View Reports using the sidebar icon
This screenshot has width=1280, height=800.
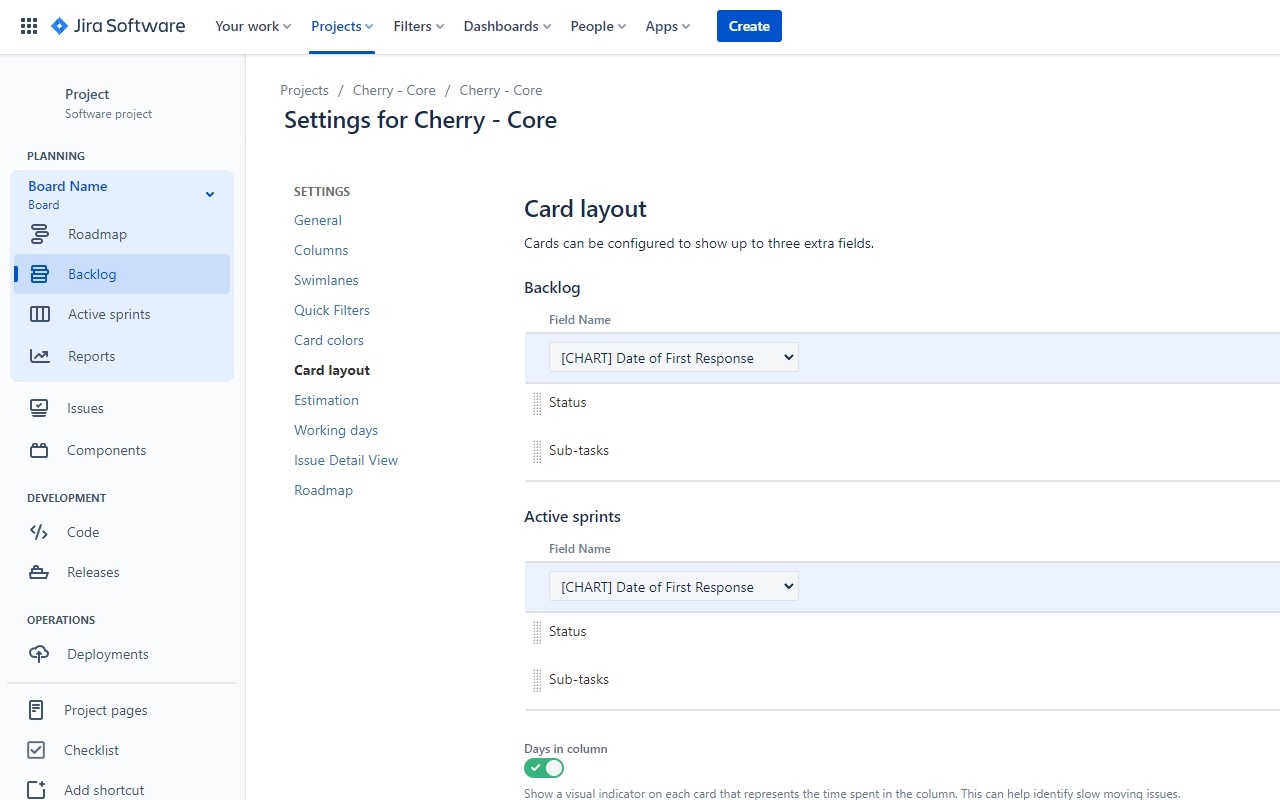(x=38, y=355)
